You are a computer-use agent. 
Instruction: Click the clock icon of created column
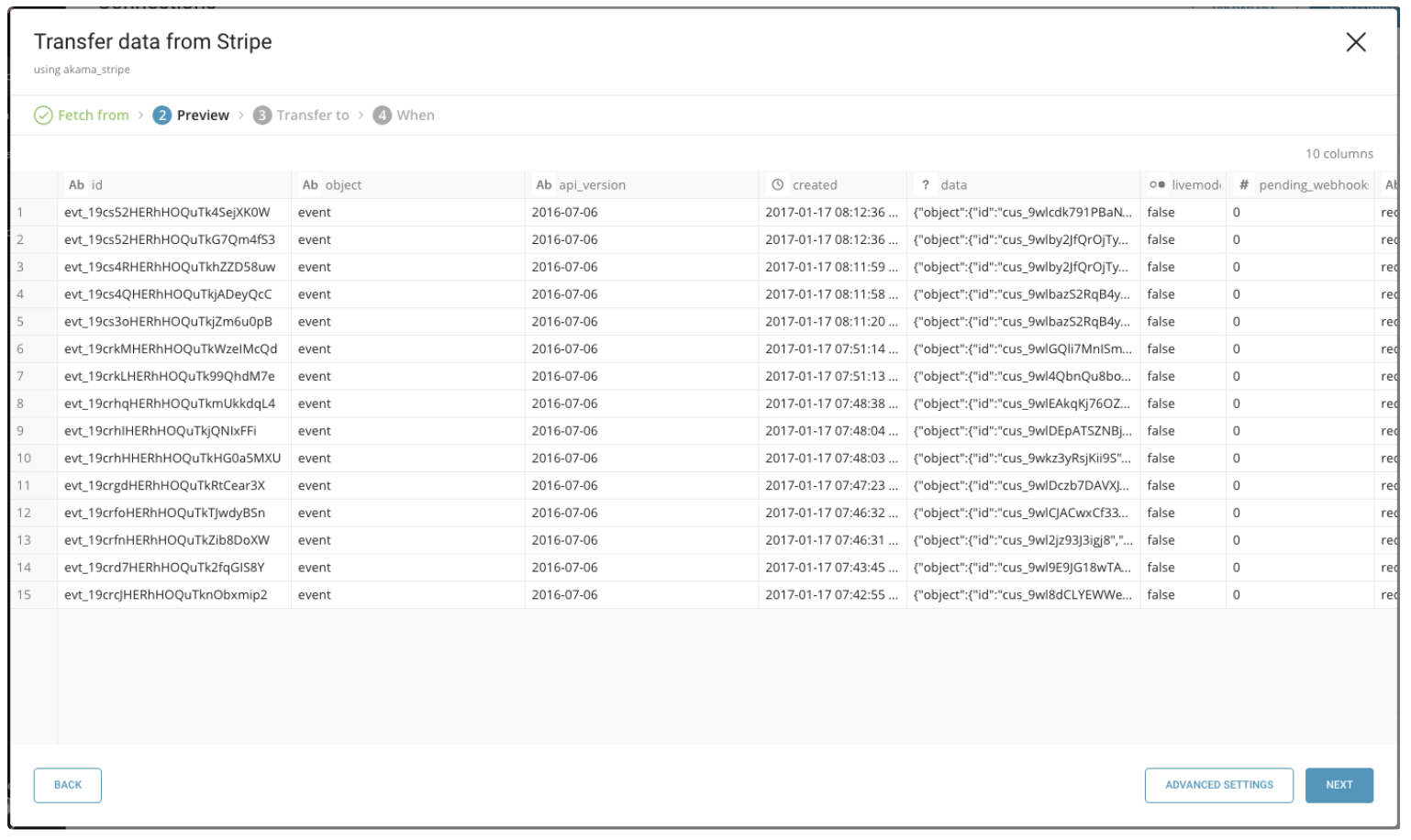778,185
